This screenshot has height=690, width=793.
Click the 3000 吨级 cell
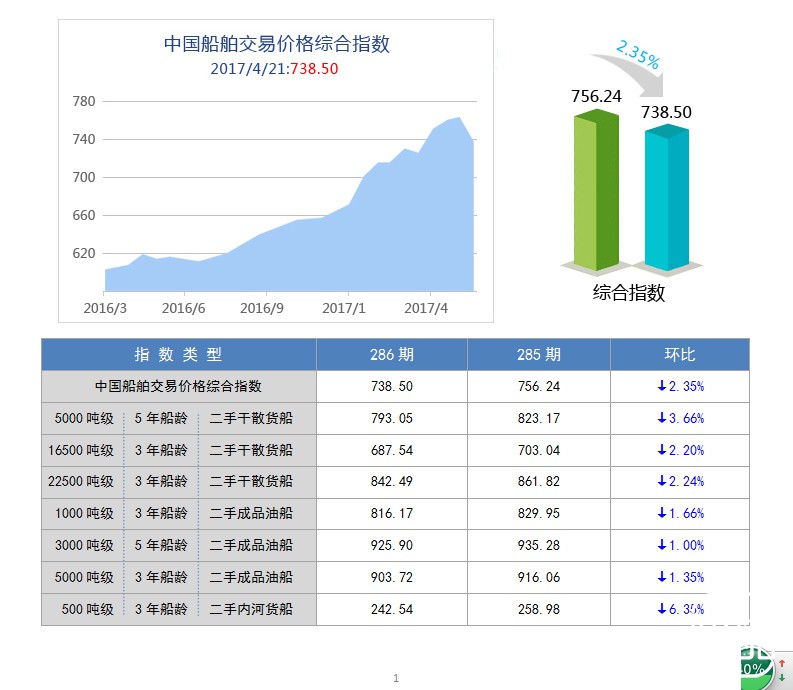84,545
